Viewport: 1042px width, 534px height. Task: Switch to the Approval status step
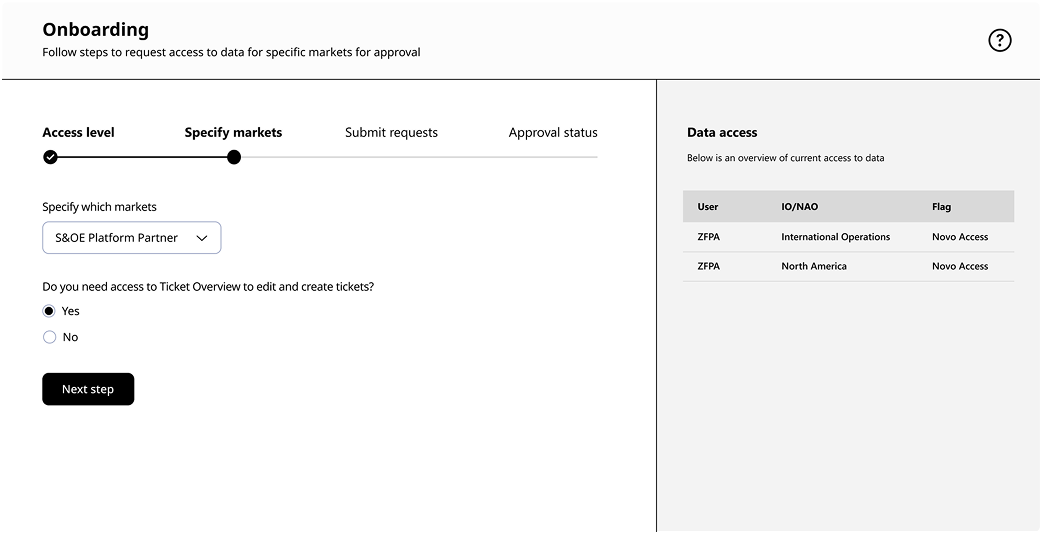coord(553,133)
